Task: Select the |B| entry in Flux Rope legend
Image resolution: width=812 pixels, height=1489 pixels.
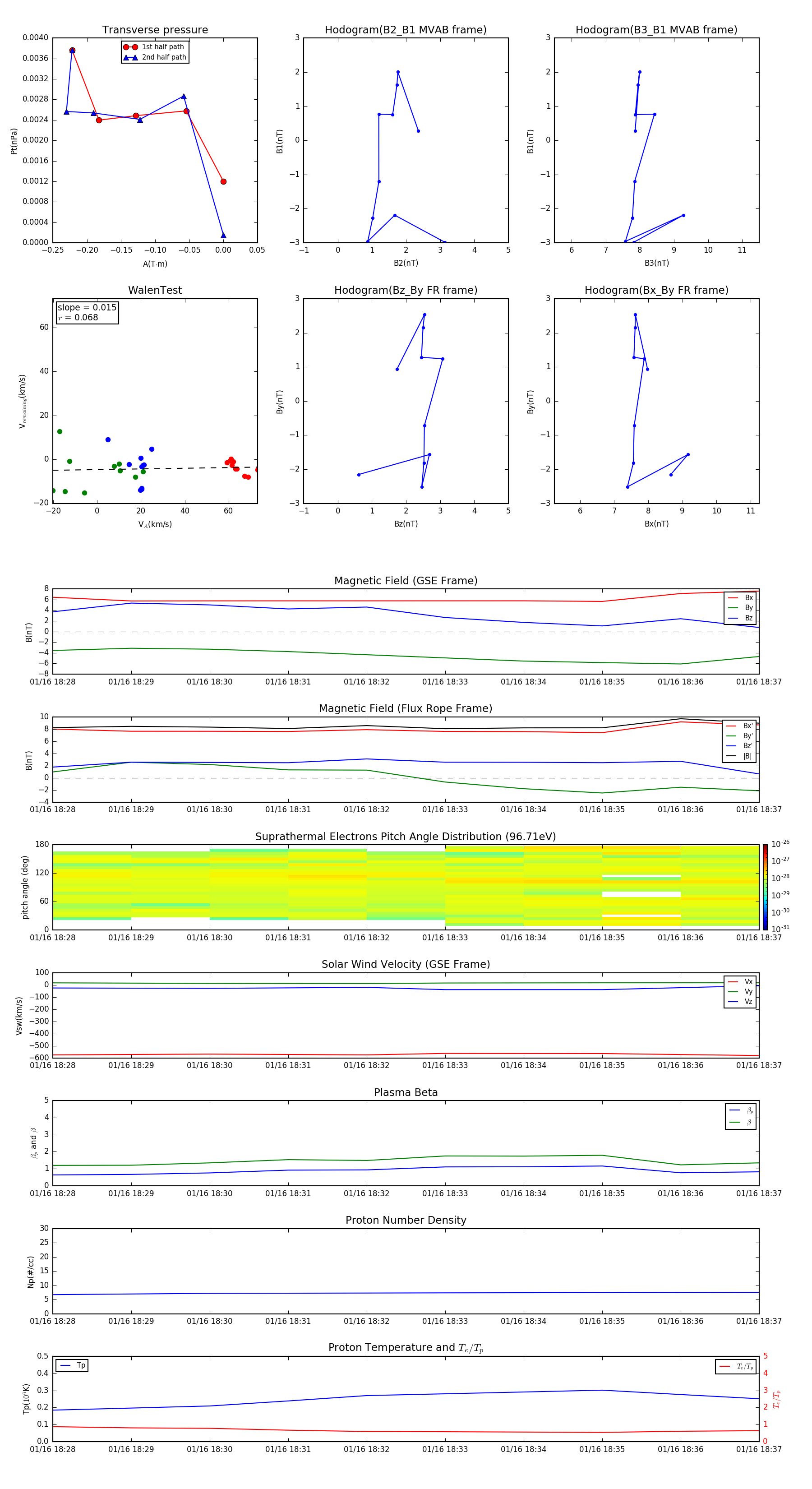Action: [x=739, y=756]
